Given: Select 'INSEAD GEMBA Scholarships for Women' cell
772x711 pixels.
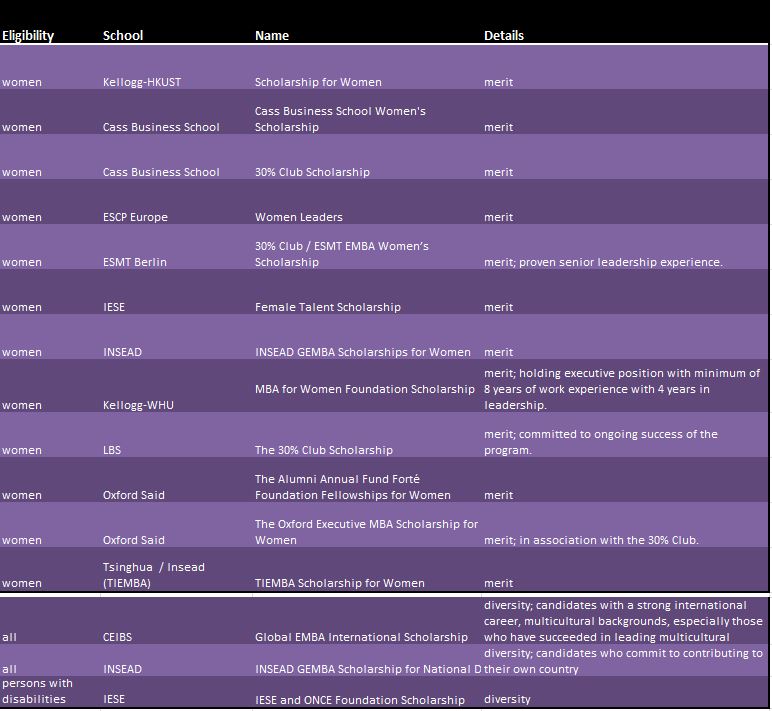Looking at the screenshot, I should click(x=362, y=352).
